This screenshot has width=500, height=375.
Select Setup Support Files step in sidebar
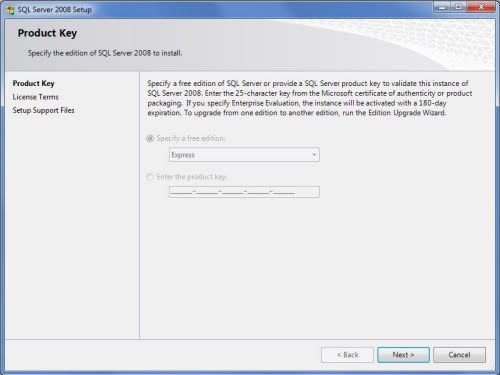click(x=43, y=110)
